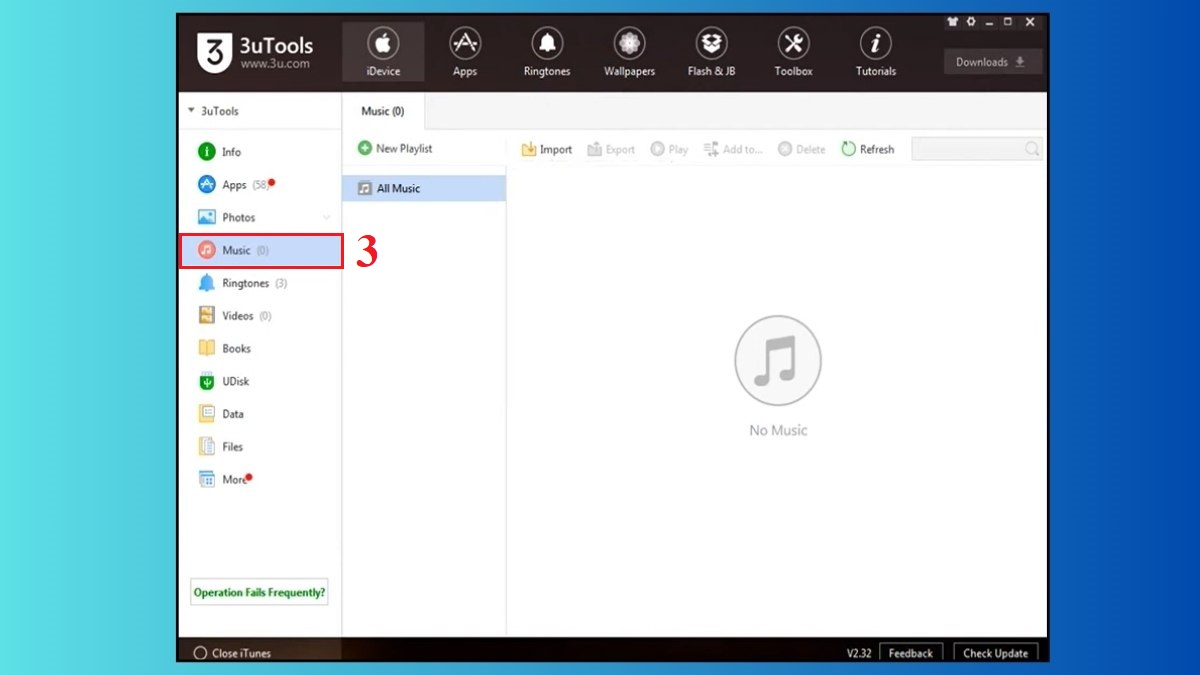
Task: Open the Downloads panel button
Action: click(991, 62)
